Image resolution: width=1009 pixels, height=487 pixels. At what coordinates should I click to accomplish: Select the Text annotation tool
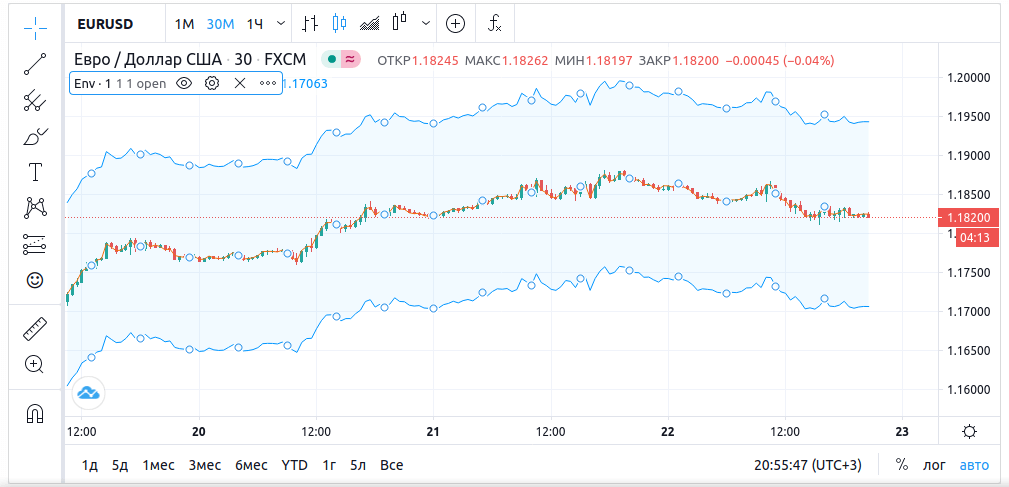(x=35, y=172)
